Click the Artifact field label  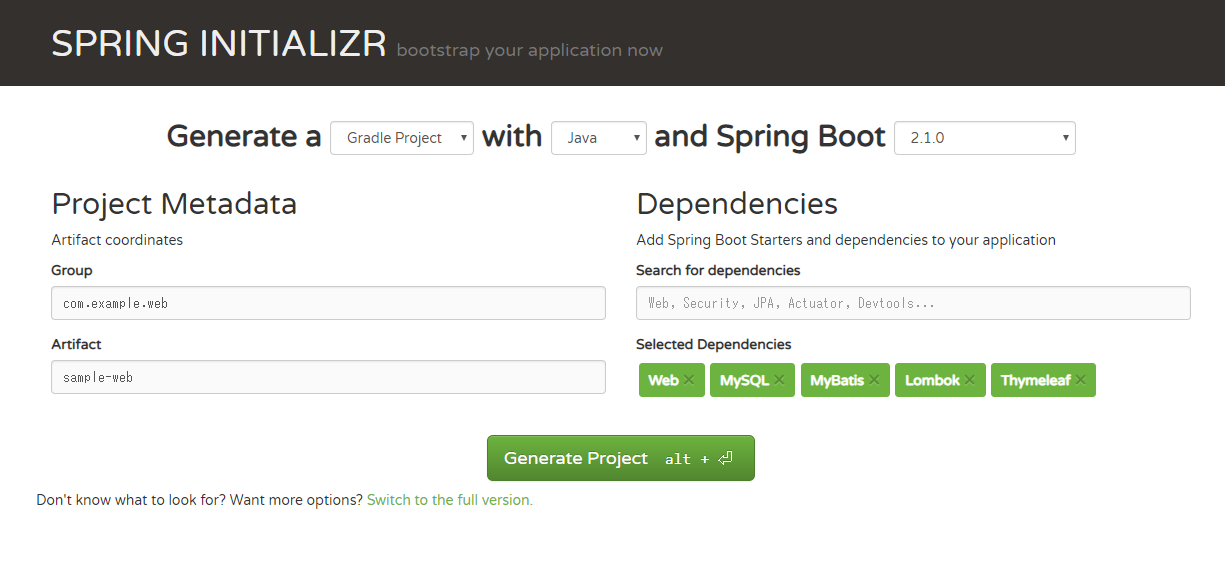[77, 344]
